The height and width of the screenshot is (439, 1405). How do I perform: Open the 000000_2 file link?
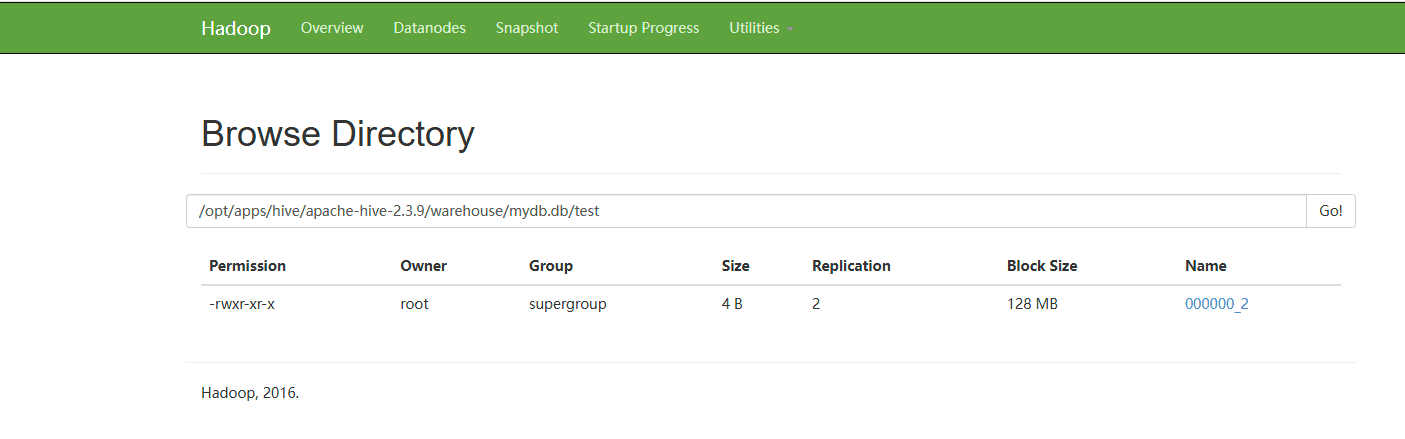[x=1216, y=304]
